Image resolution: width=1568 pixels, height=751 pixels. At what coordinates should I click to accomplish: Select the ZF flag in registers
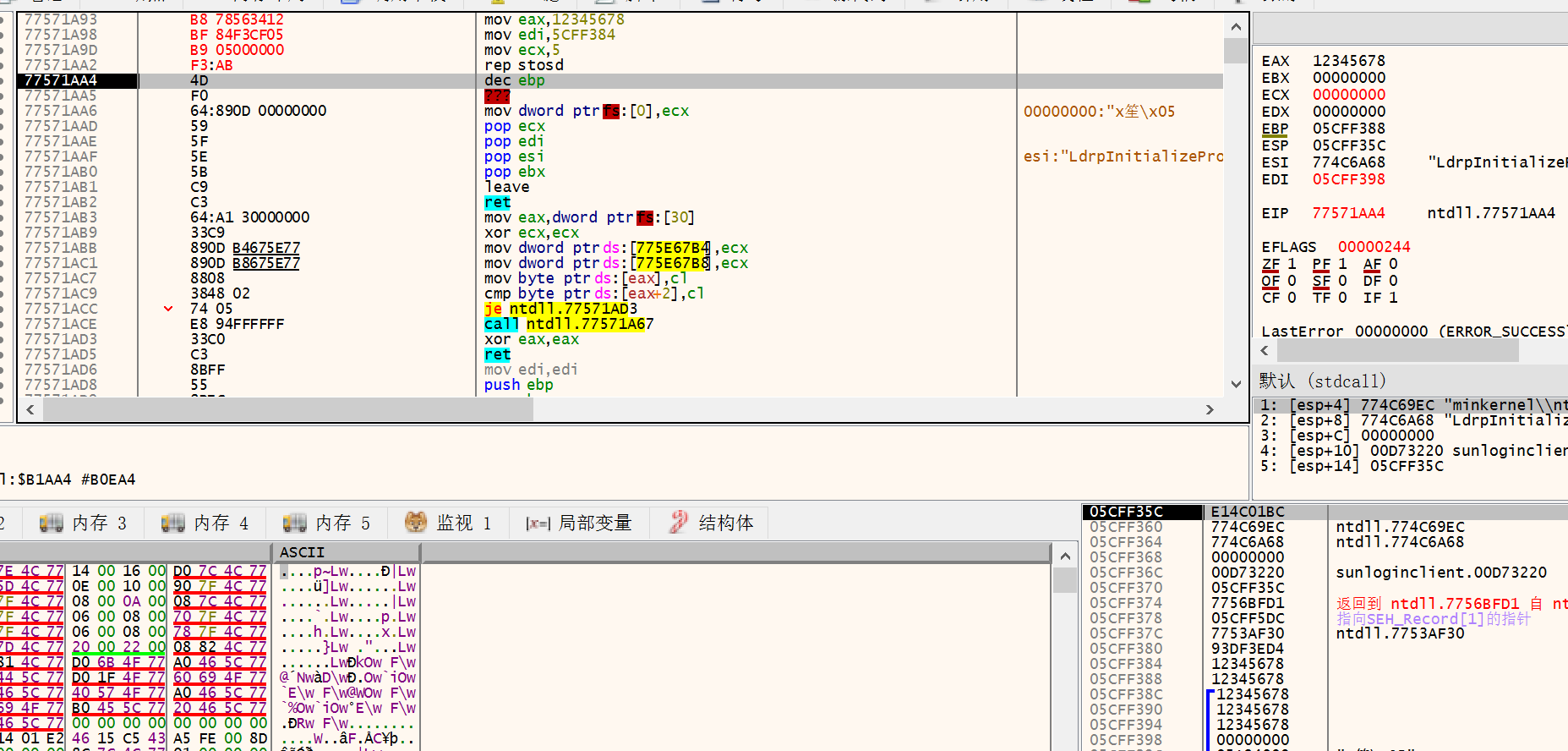pos(1279,264)
